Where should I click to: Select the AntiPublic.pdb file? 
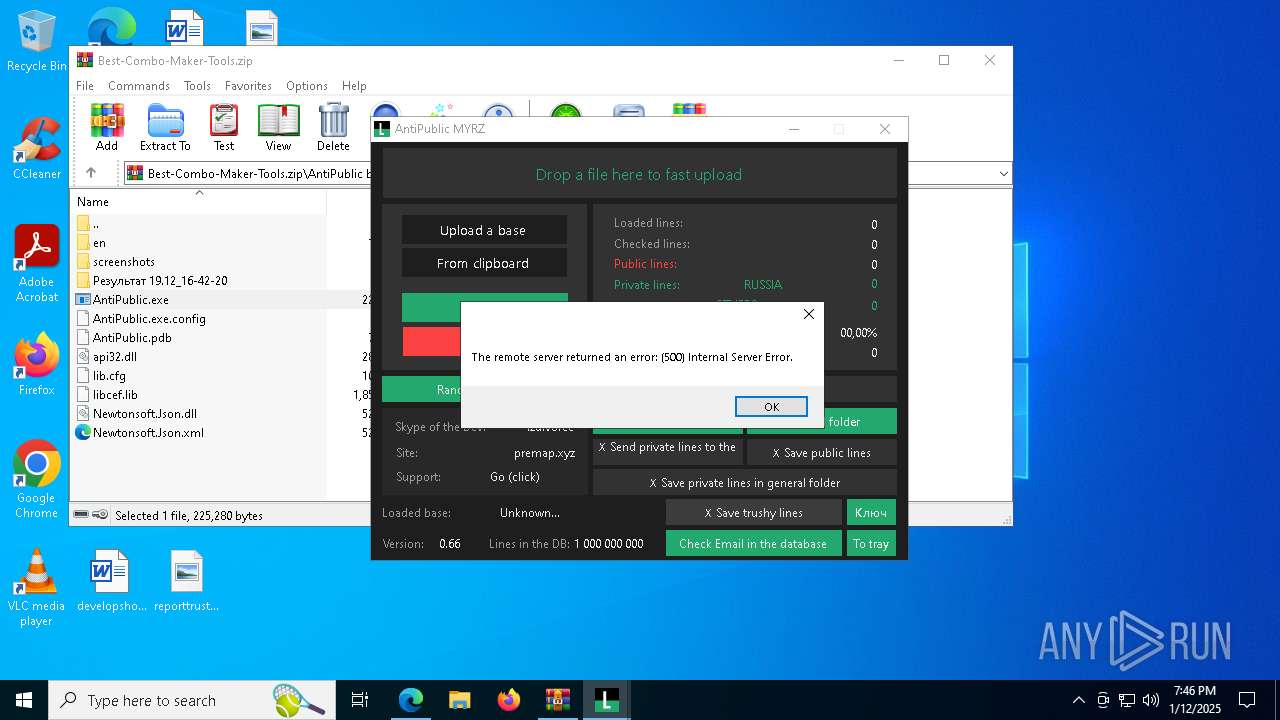point(133,337)
